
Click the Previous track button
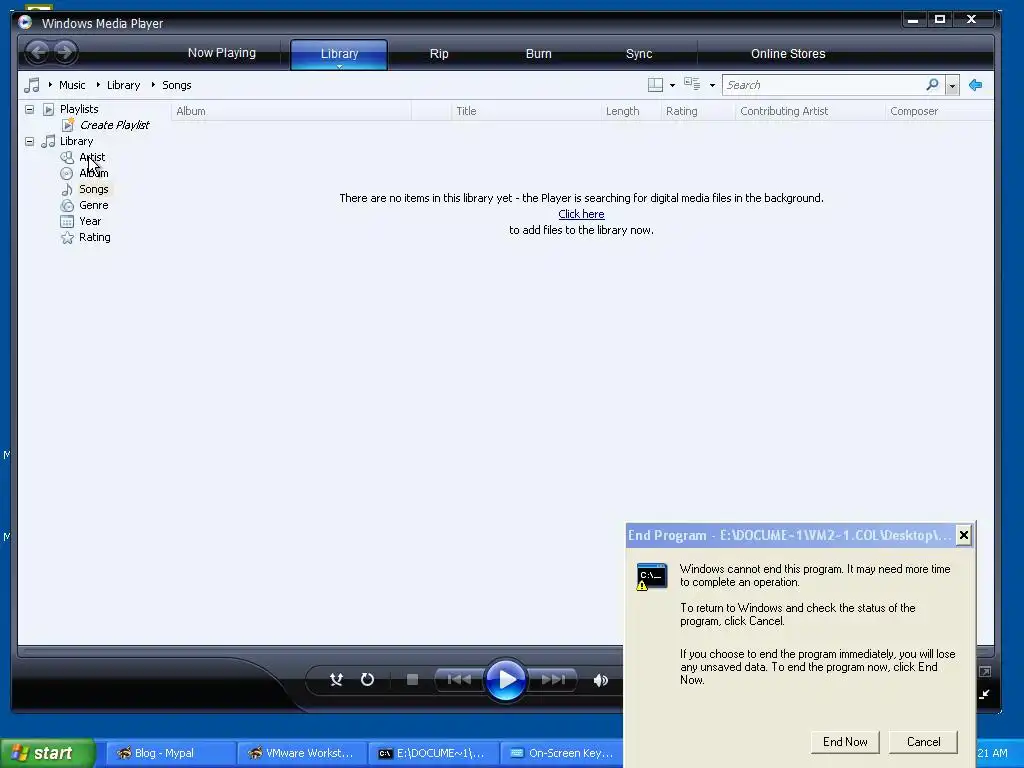pos(459,680)
